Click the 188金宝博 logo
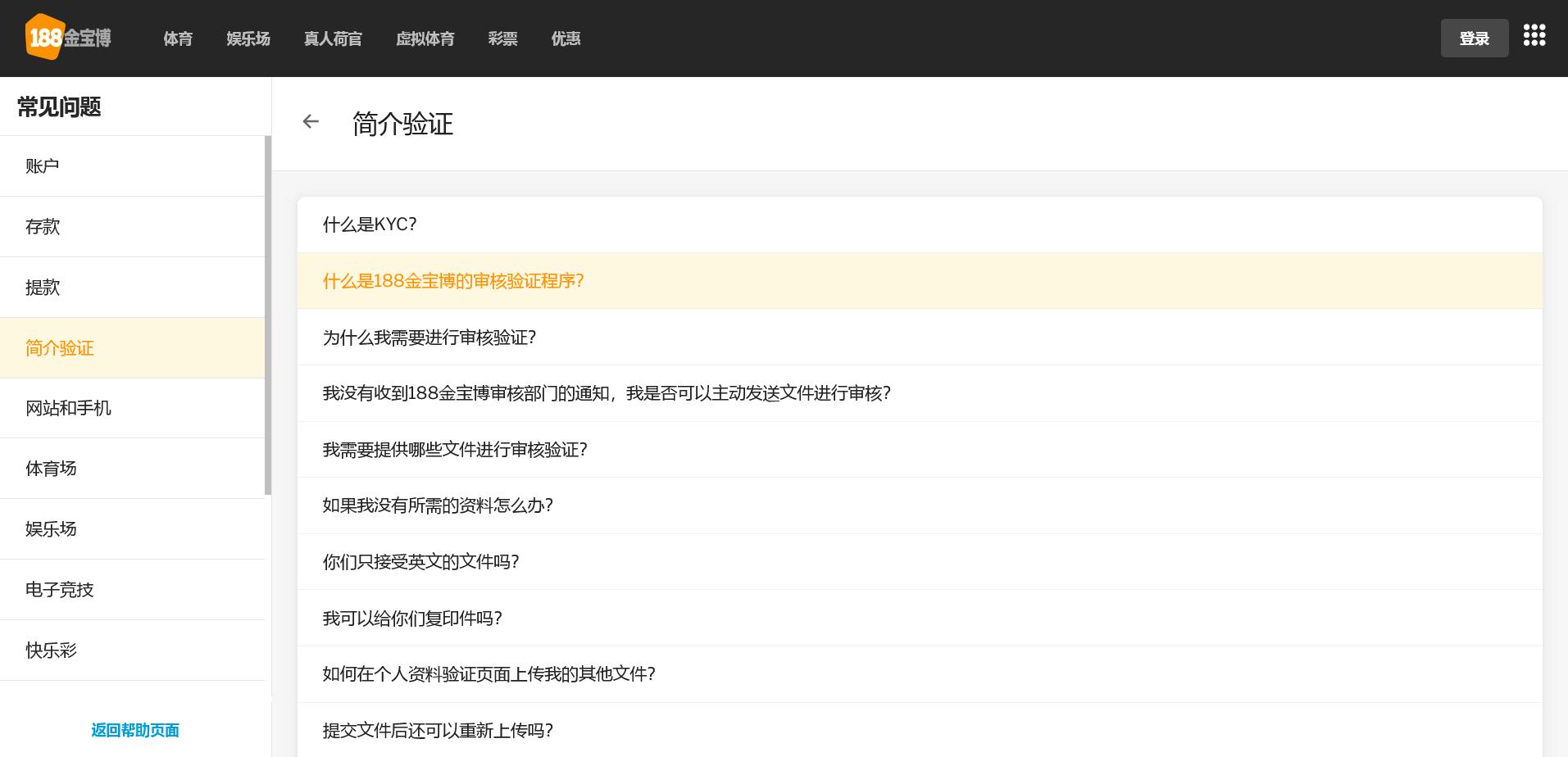 (68, 38)
